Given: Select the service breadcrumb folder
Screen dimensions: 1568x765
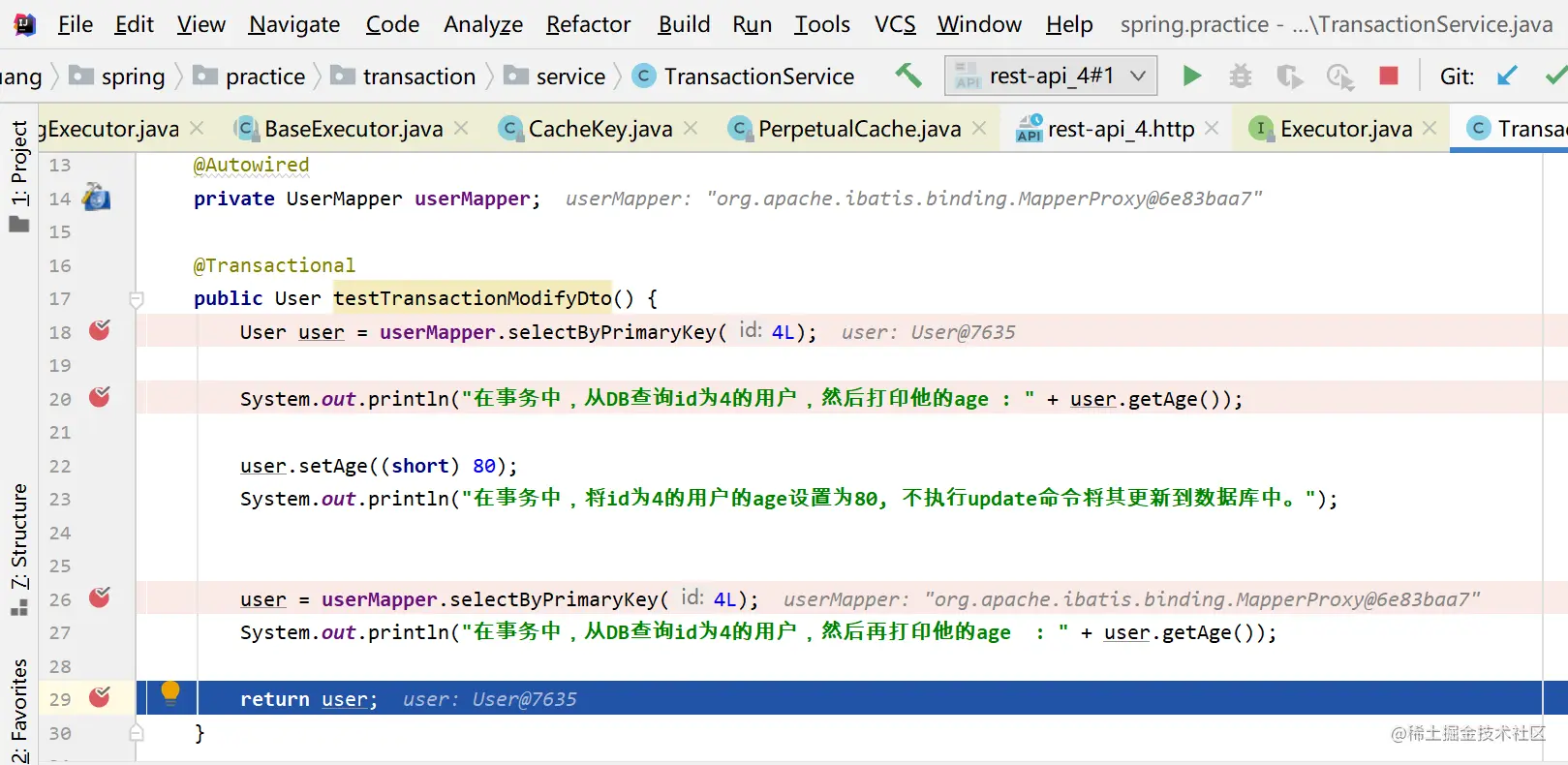Looking at the screenshot, I should click(x=555, y=76).
